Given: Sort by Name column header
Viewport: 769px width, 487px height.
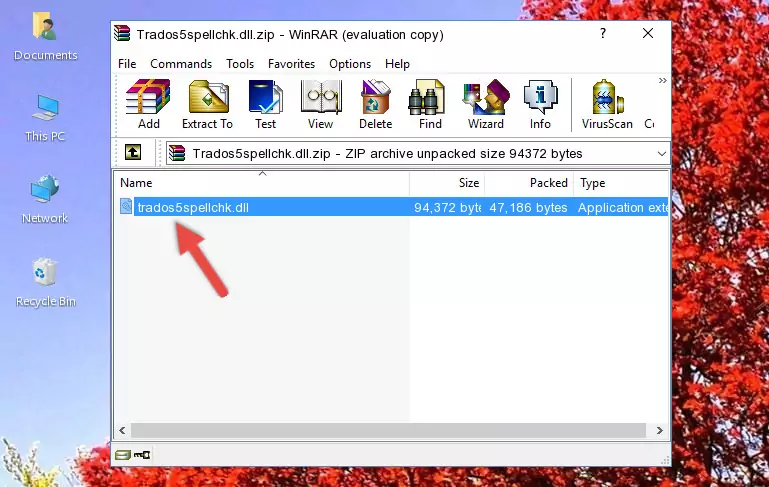Looking at the screenshot, I should pyautogui.click(x=262, y=183).
